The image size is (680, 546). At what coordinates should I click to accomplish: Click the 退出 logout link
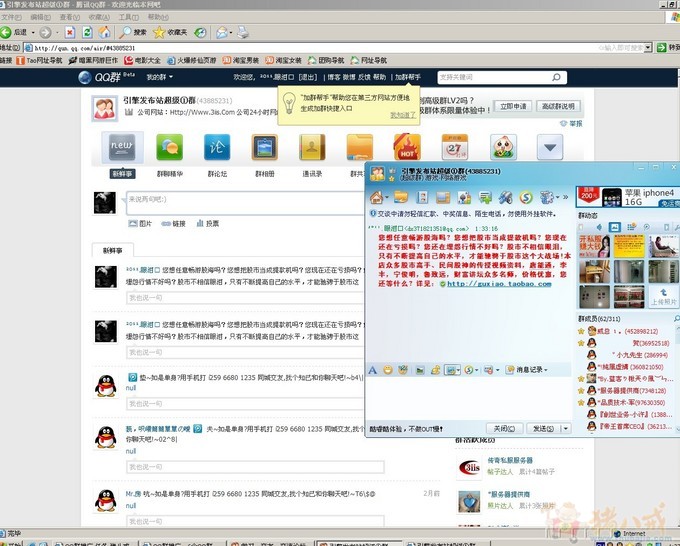(x=307, y=77)
